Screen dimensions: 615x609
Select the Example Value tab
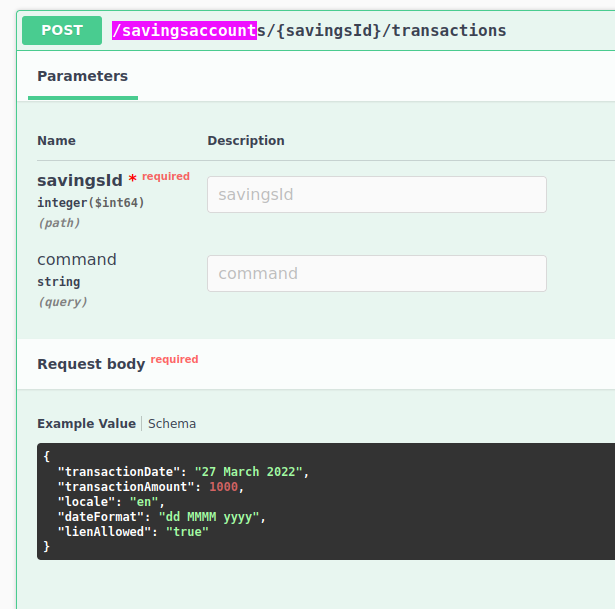point(86,424)
